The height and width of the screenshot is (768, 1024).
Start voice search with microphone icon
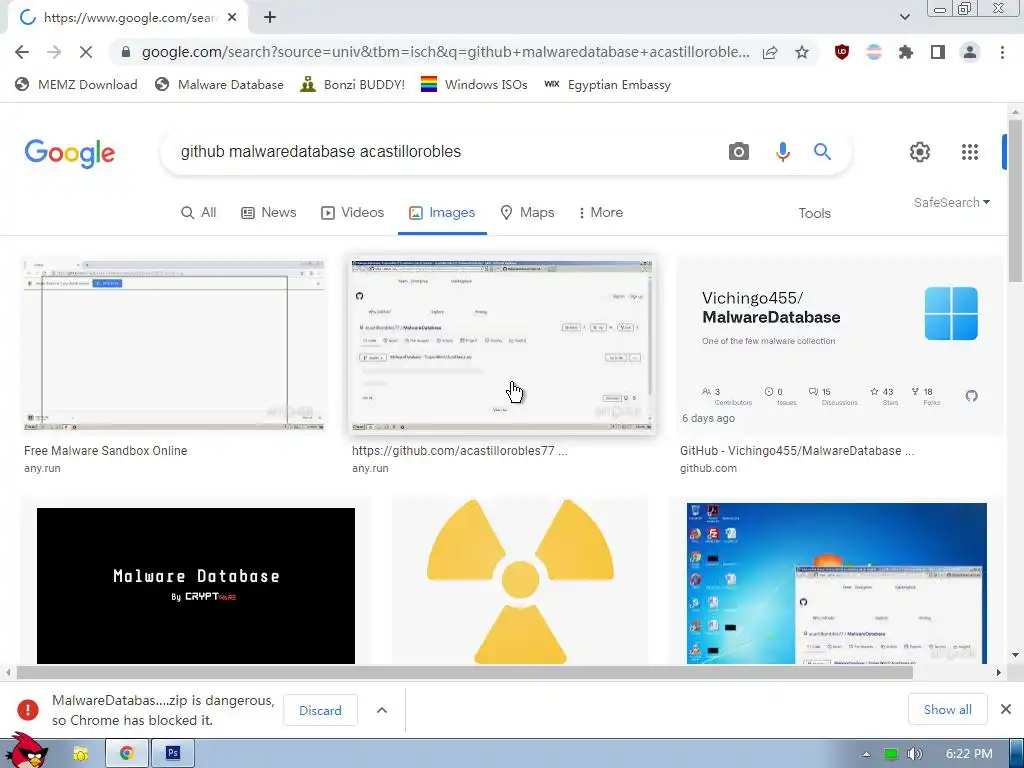pyautogui.click(x=782, y=152)
